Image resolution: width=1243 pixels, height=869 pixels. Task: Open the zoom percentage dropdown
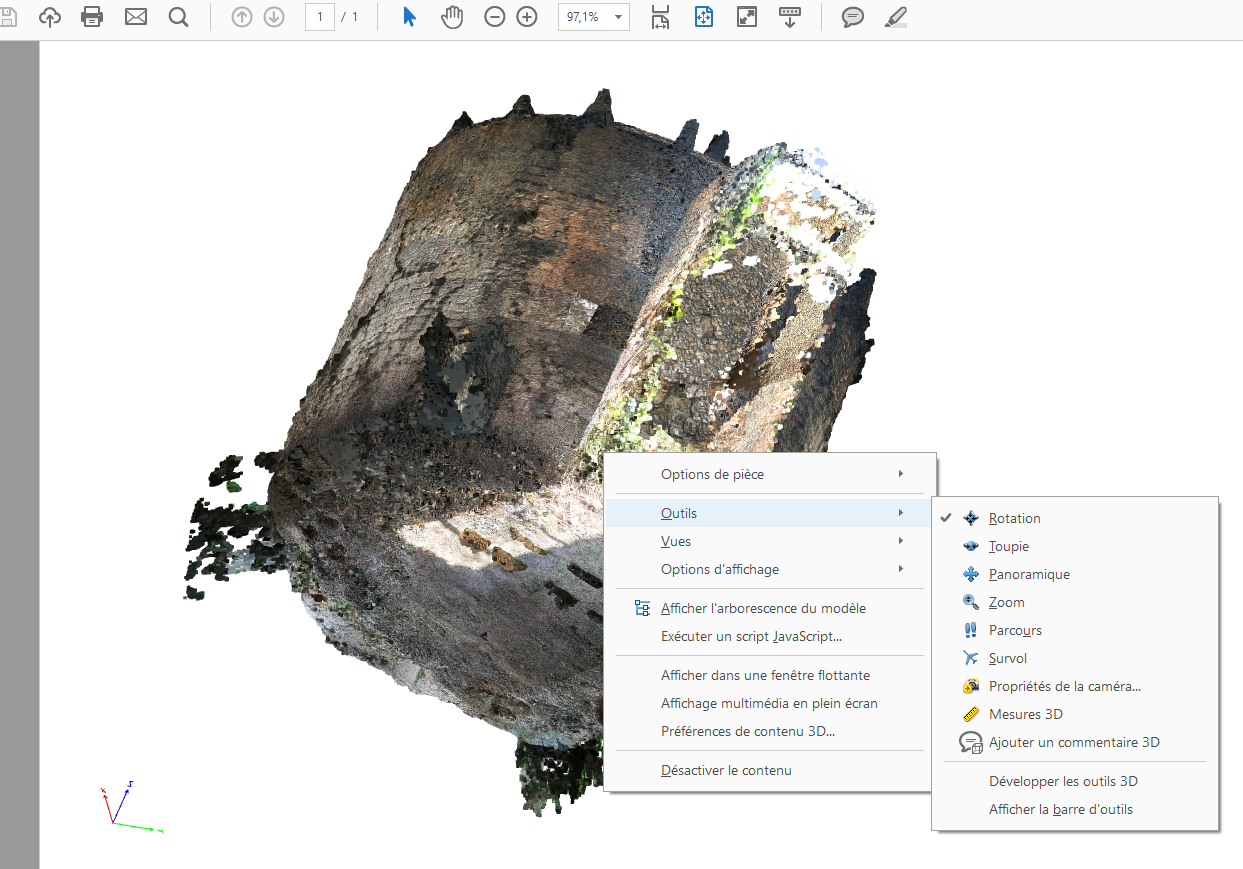click(619, 18)
